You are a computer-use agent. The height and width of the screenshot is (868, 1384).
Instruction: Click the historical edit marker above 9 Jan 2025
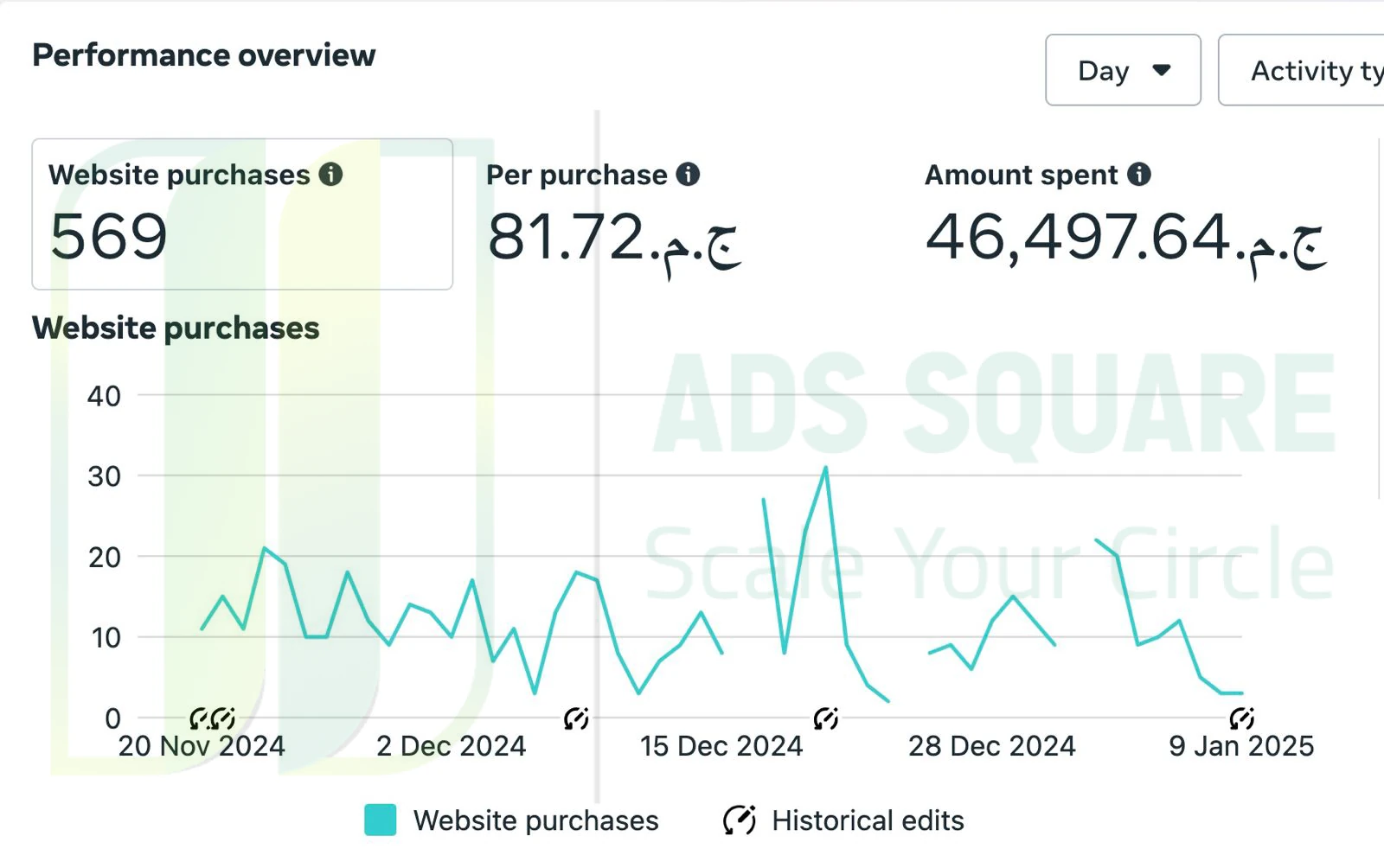click(x=1242, y=718)
